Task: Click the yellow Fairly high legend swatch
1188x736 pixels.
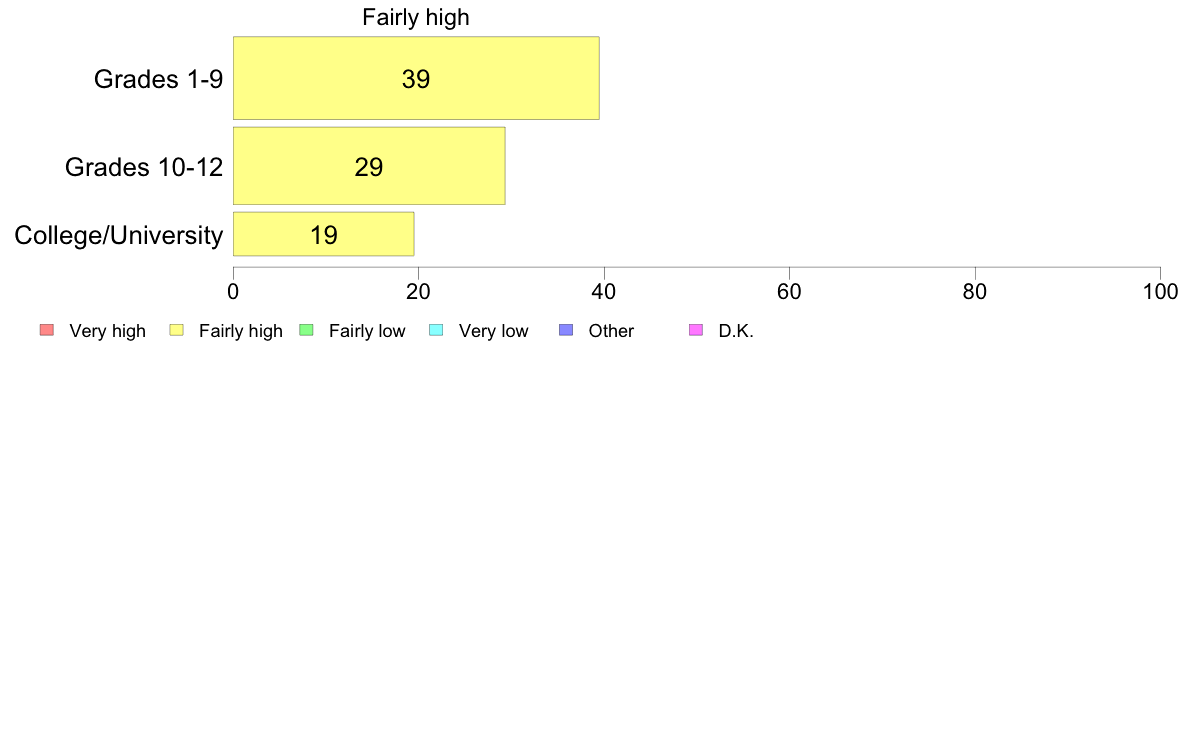Action: 177,330
